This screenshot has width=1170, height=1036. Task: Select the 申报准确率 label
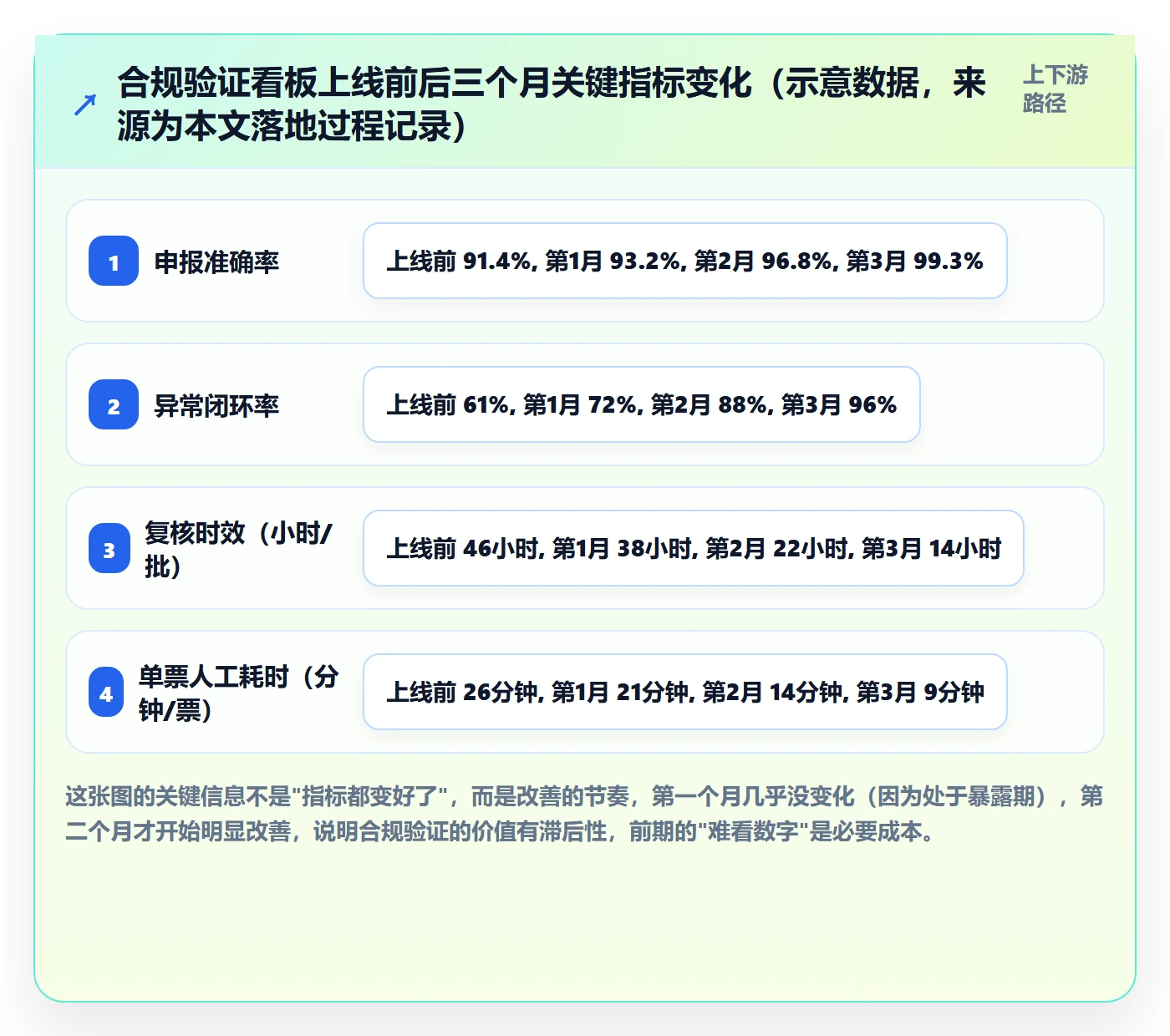pyautogui.click(x=216, y=262)
